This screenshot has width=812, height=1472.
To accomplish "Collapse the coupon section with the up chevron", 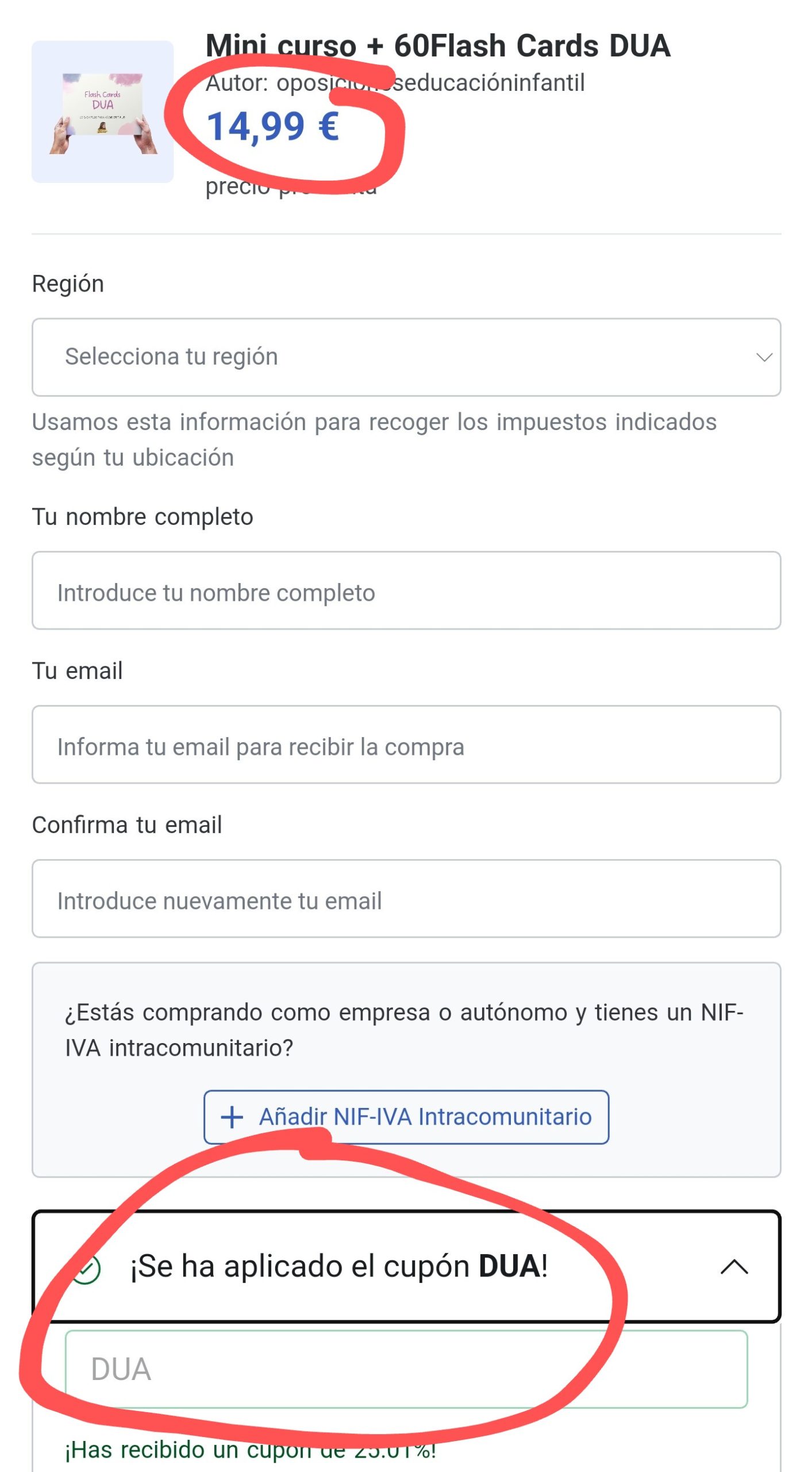I will (734, 1266).
